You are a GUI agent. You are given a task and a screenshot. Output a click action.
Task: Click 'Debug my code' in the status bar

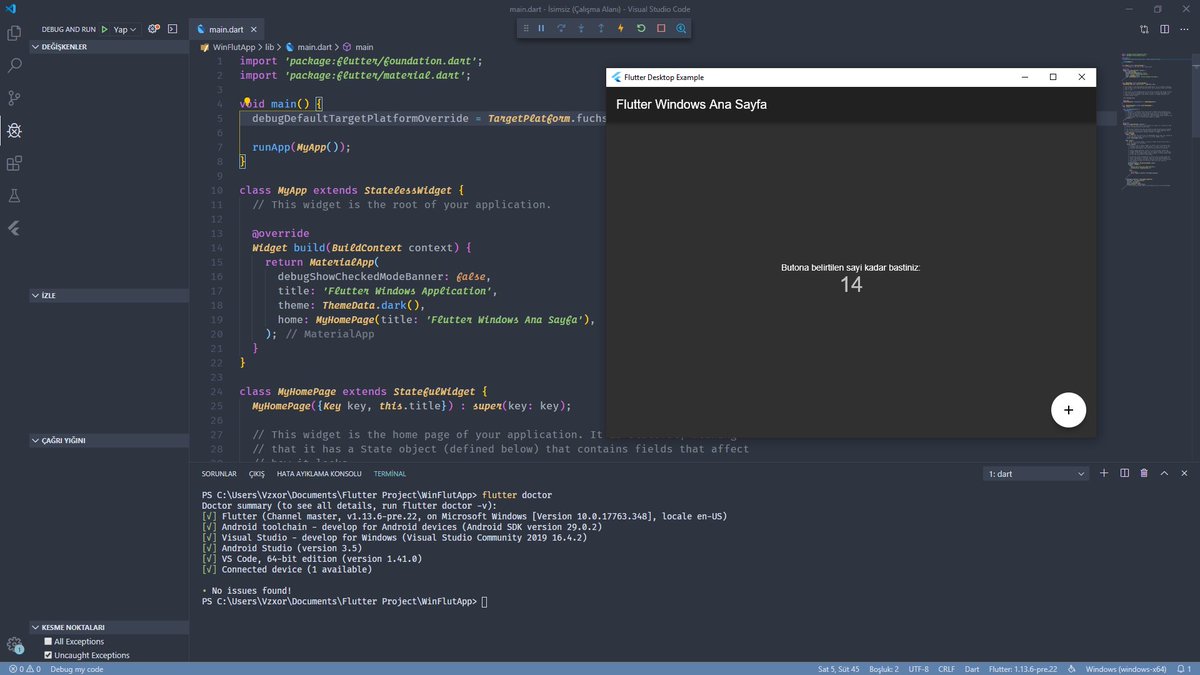(76, 668)
